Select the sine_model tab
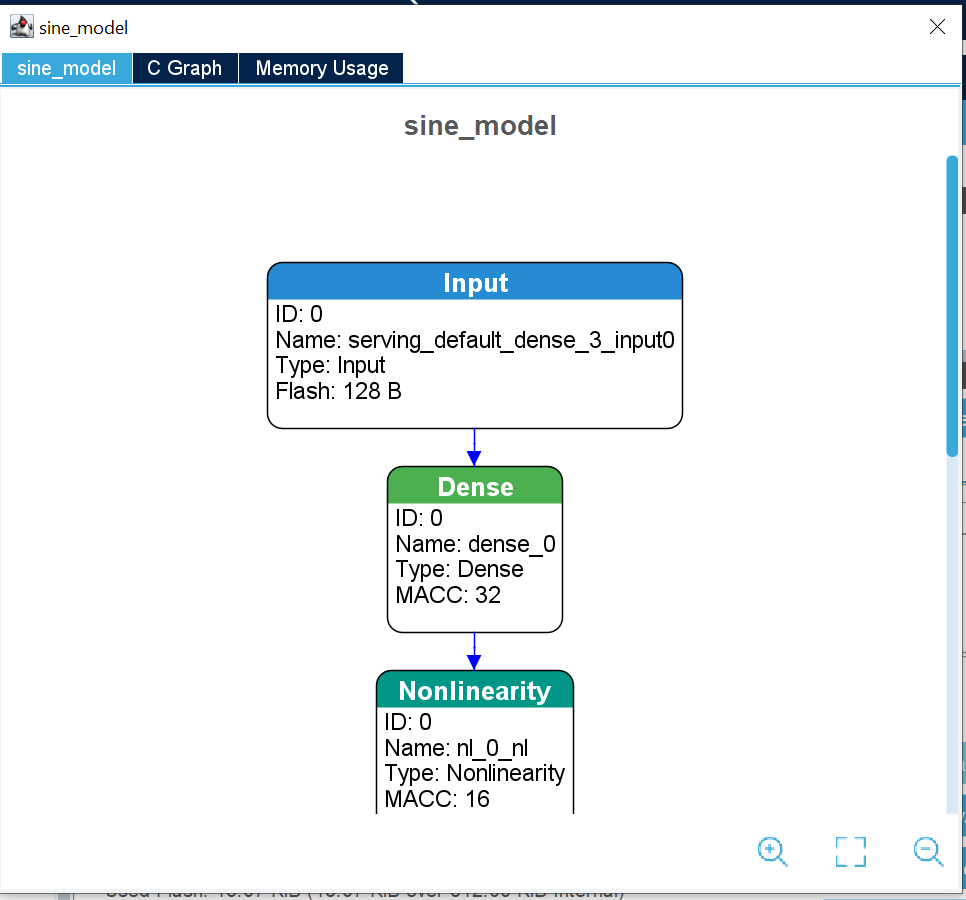966x900 pixels. pyautogui.click(x=66, y=68)
